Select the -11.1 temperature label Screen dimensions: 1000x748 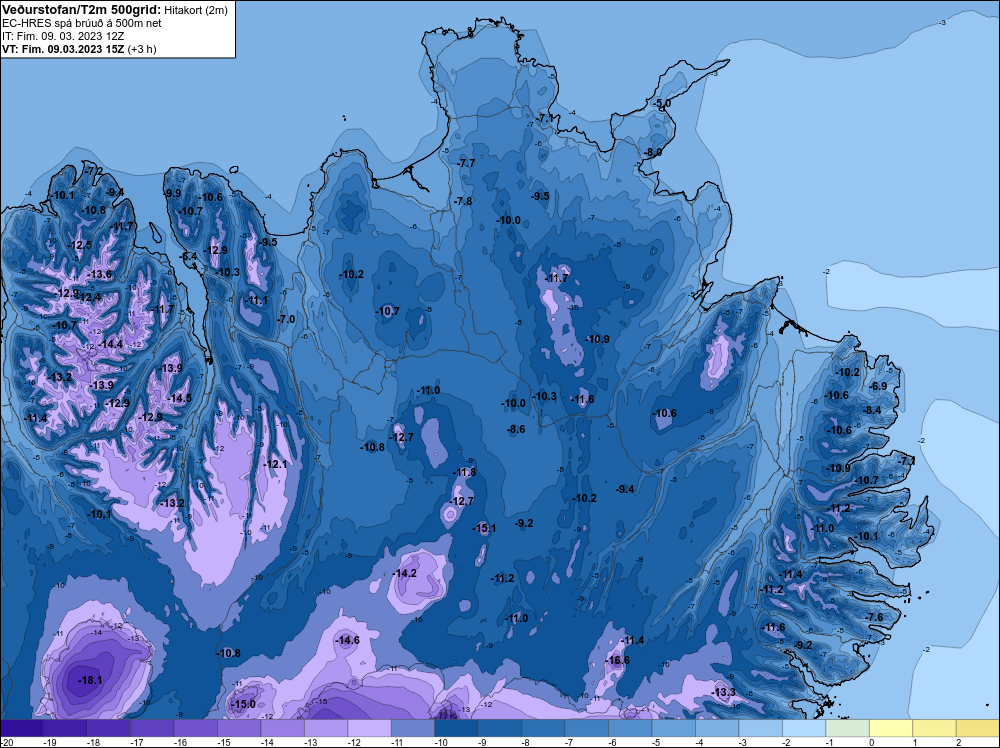(x=256, y=300)
